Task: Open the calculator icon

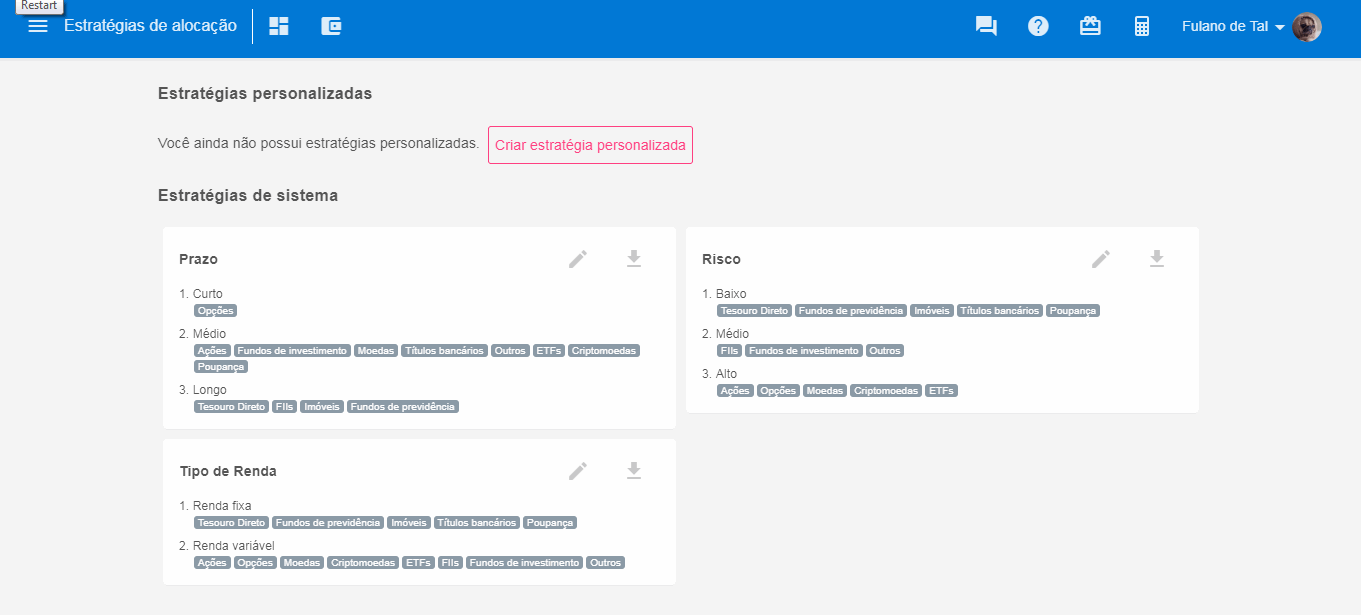Action: 1142,27
